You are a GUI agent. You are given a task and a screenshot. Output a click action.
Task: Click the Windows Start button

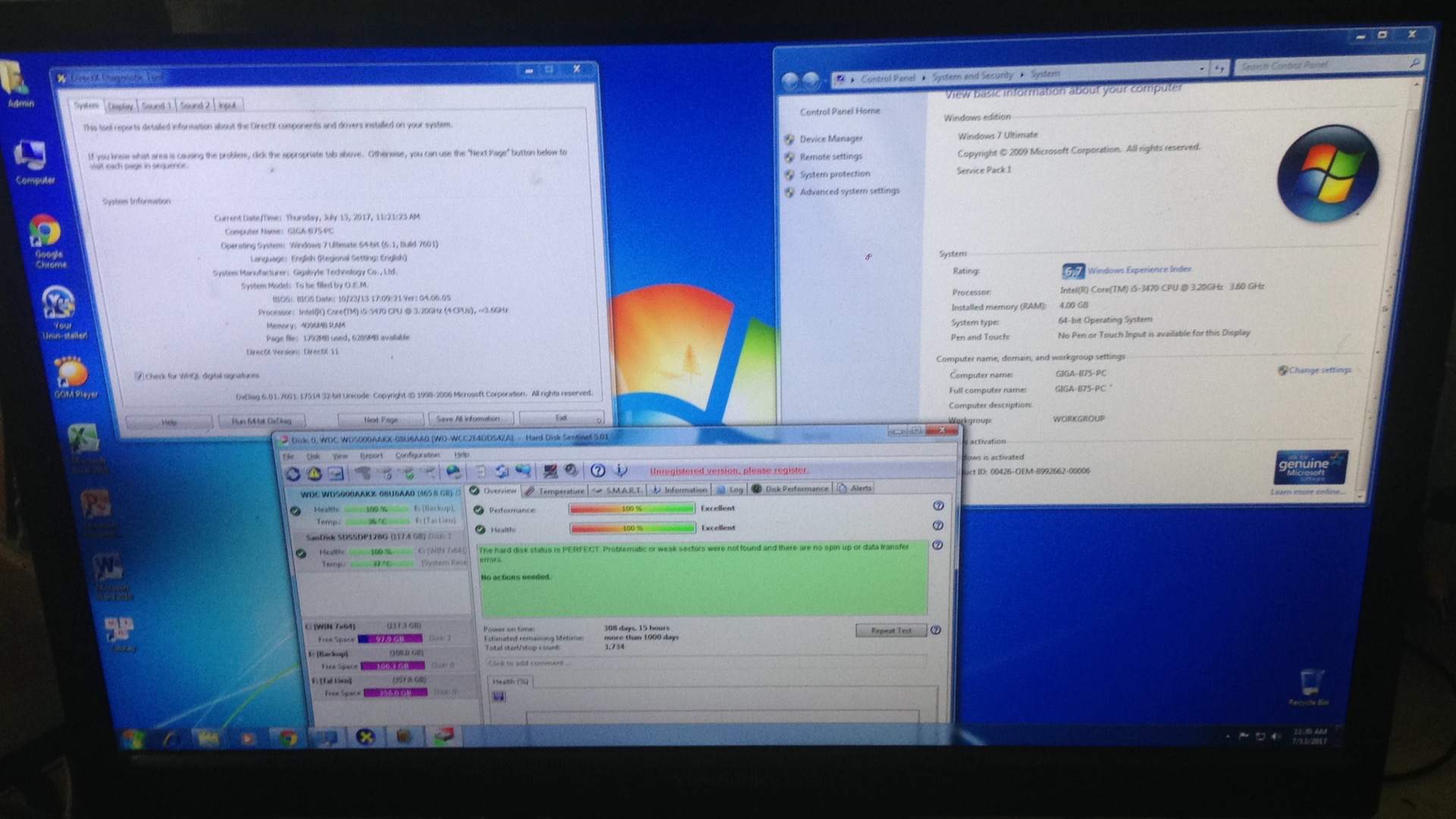tap(133, 737)
